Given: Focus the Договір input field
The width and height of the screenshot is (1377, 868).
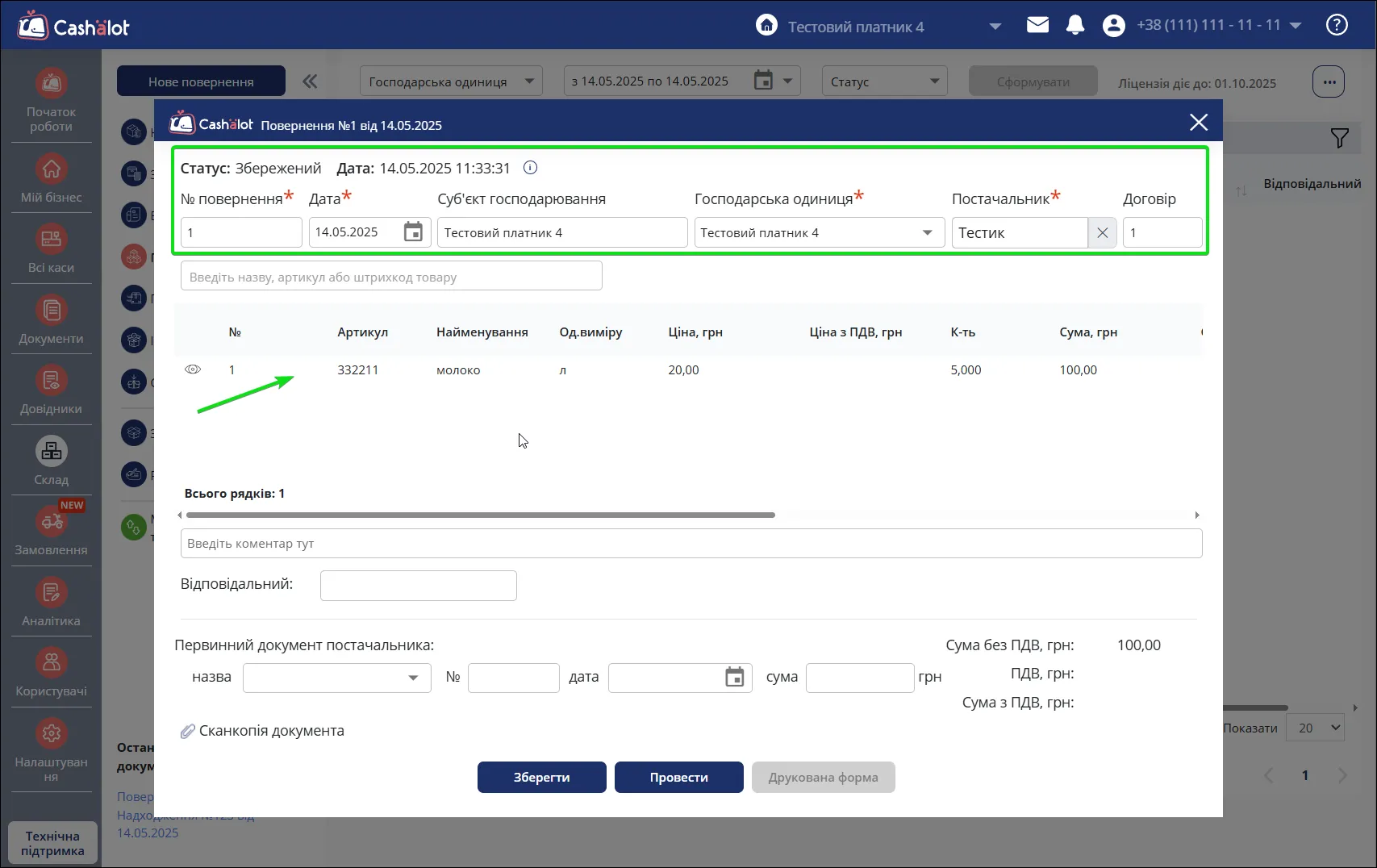Looking at the screenshot, I should [1162, 232].
